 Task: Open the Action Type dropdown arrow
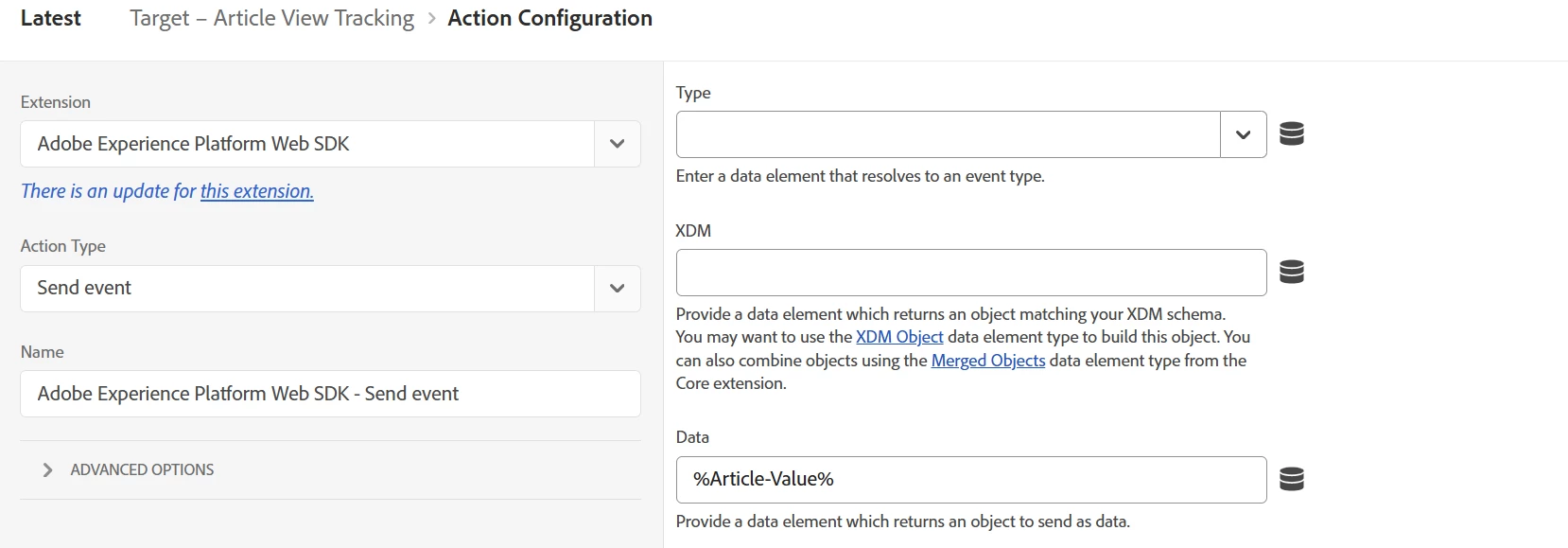click(x=617, y=289)
